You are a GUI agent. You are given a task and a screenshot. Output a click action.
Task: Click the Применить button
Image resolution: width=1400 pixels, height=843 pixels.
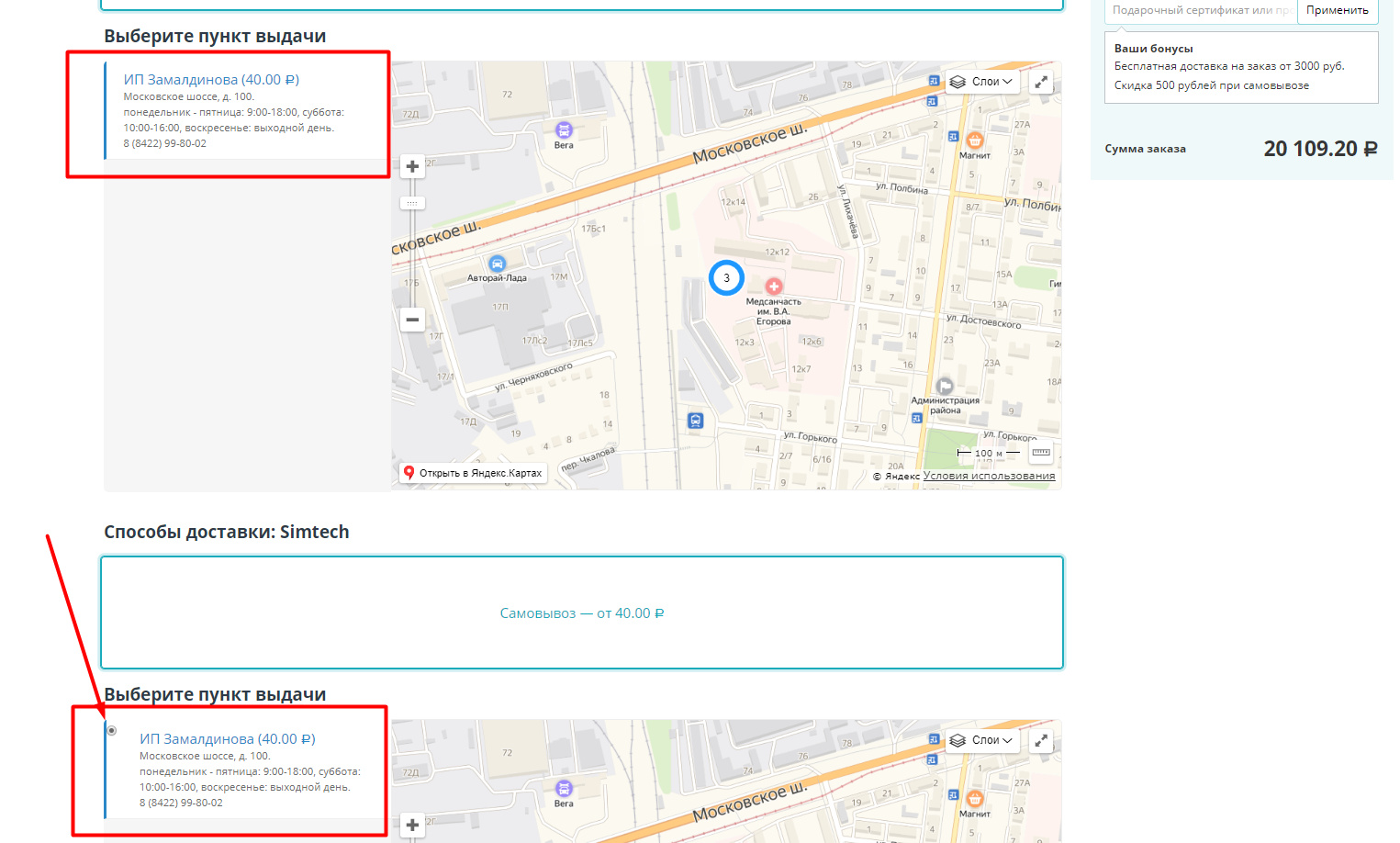pyautogui.click(x=1337, y=10)
